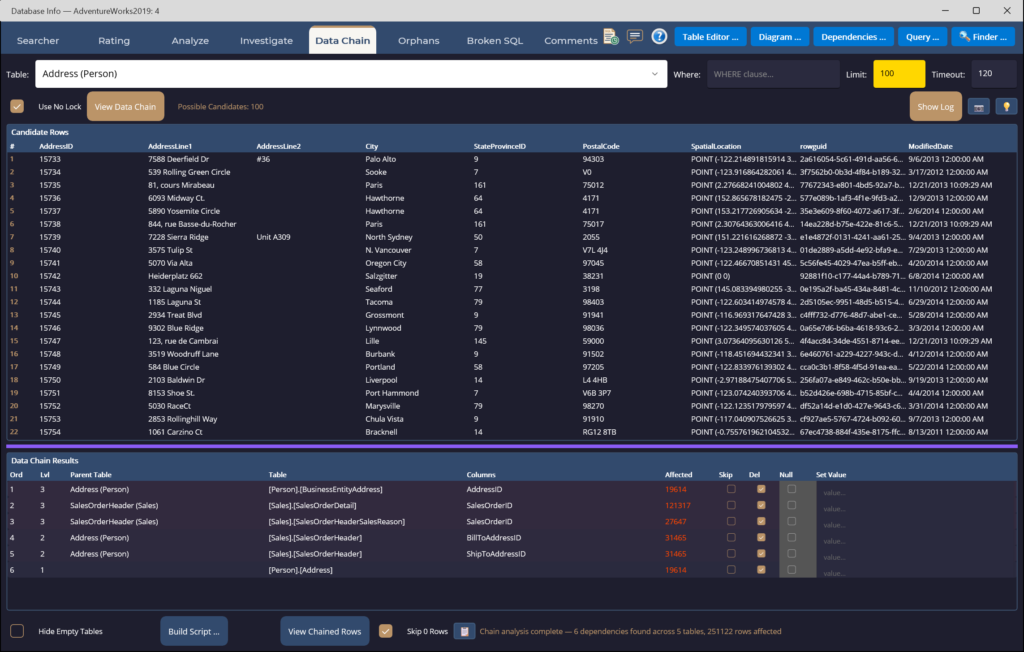1024x652 pixels.
Task: Check Skip for the ShipToAddressID row
Action: [731, 554]
